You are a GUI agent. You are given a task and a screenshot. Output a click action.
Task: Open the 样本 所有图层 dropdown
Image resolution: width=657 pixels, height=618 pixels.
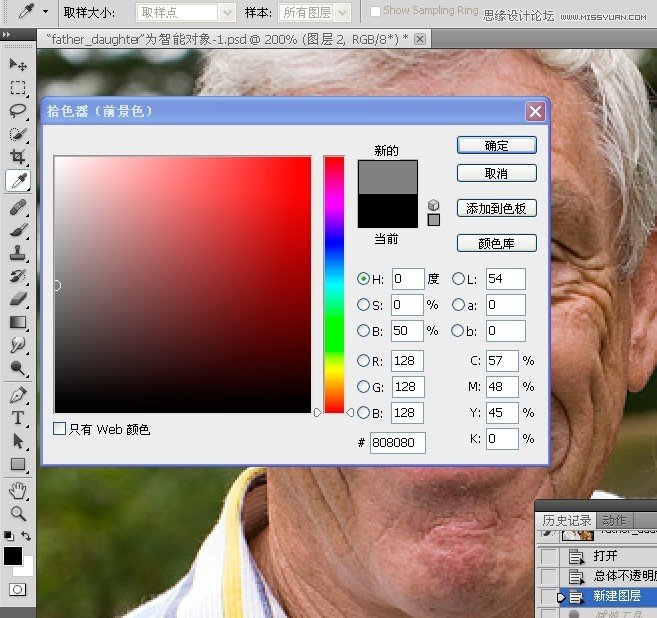(342, 13)
